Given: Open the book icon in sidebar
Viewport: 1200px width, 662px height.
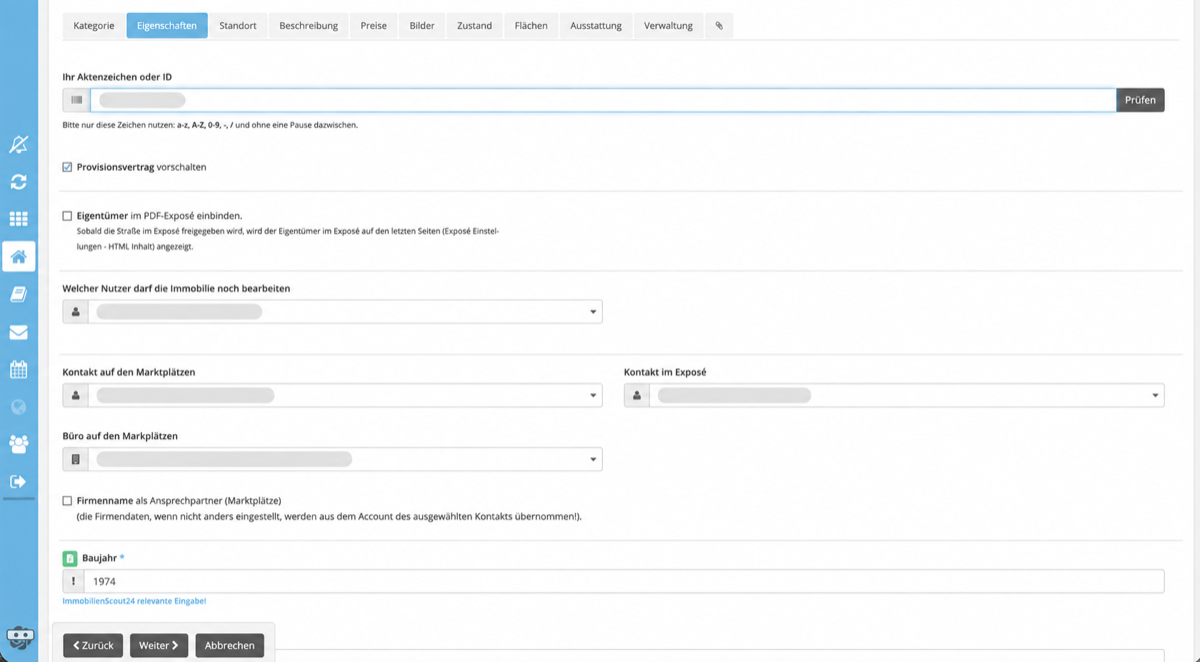Looking at the screenshot, I should click(x=18, y=294).
